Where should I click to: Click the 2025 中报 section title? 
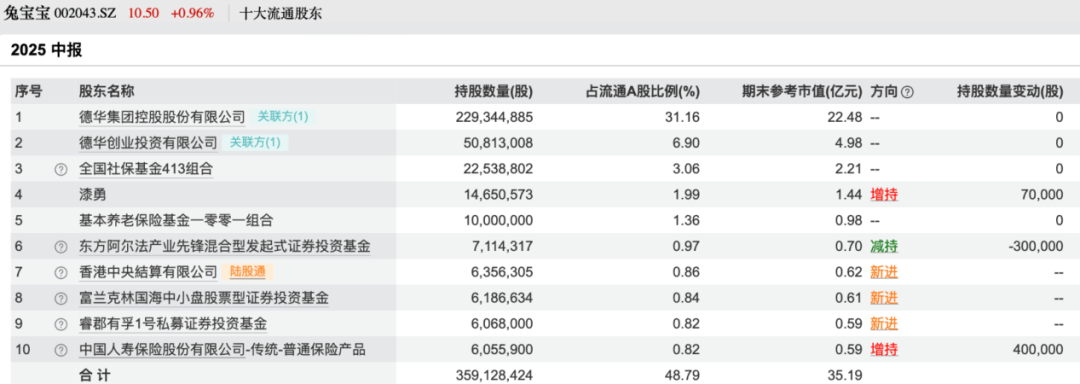(46, 50)
